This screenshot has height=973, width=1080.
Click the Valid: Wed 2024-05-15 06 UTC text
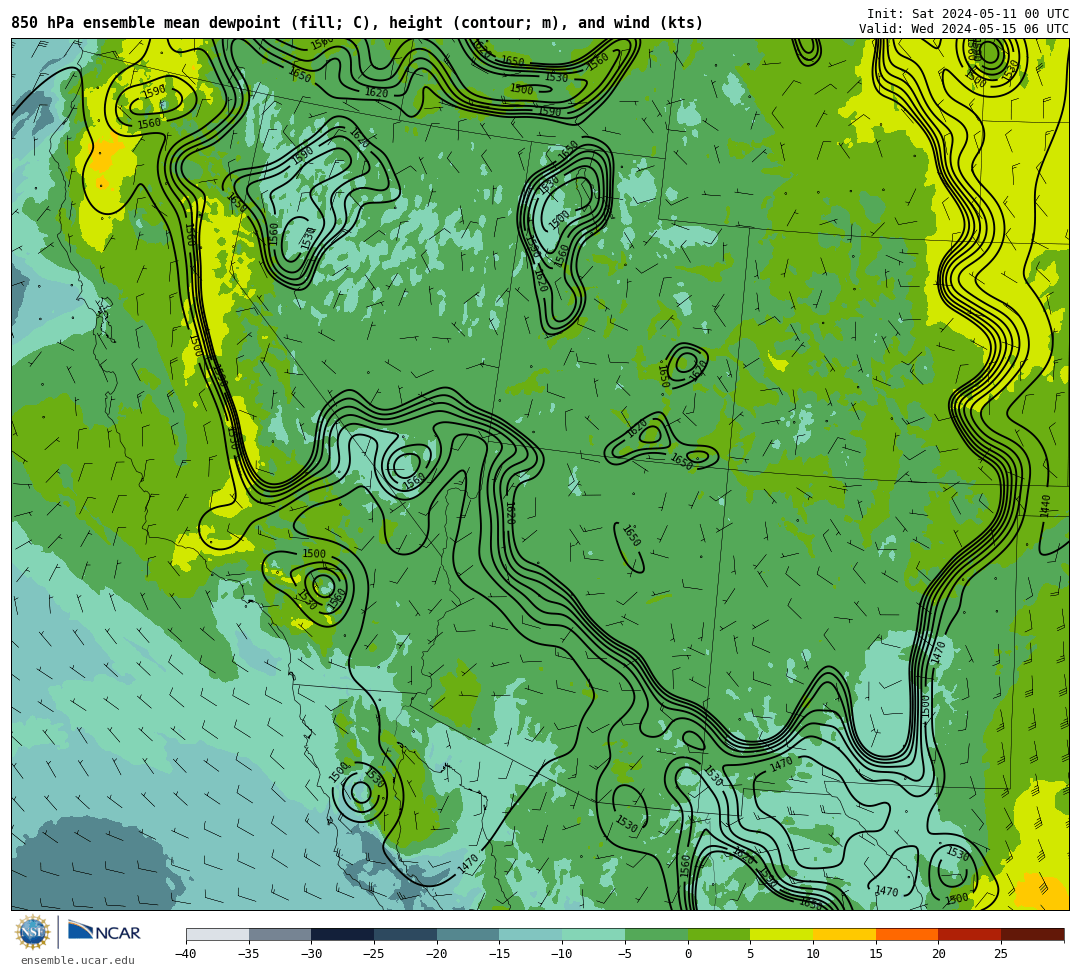(x=964, y=29)
